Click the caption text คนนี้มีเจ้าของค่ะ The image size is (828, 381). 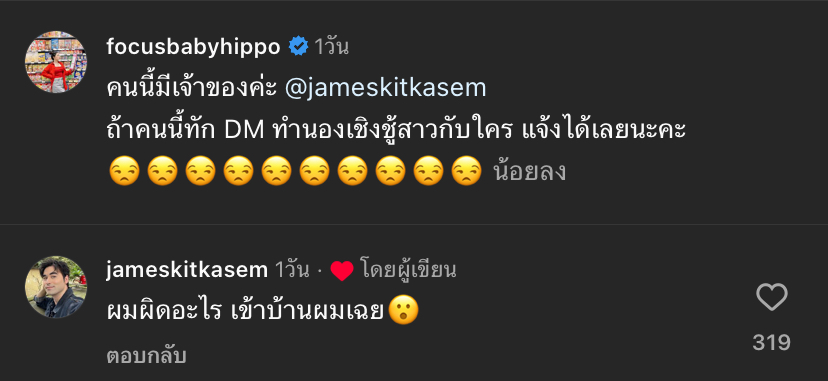coord(192,89)
